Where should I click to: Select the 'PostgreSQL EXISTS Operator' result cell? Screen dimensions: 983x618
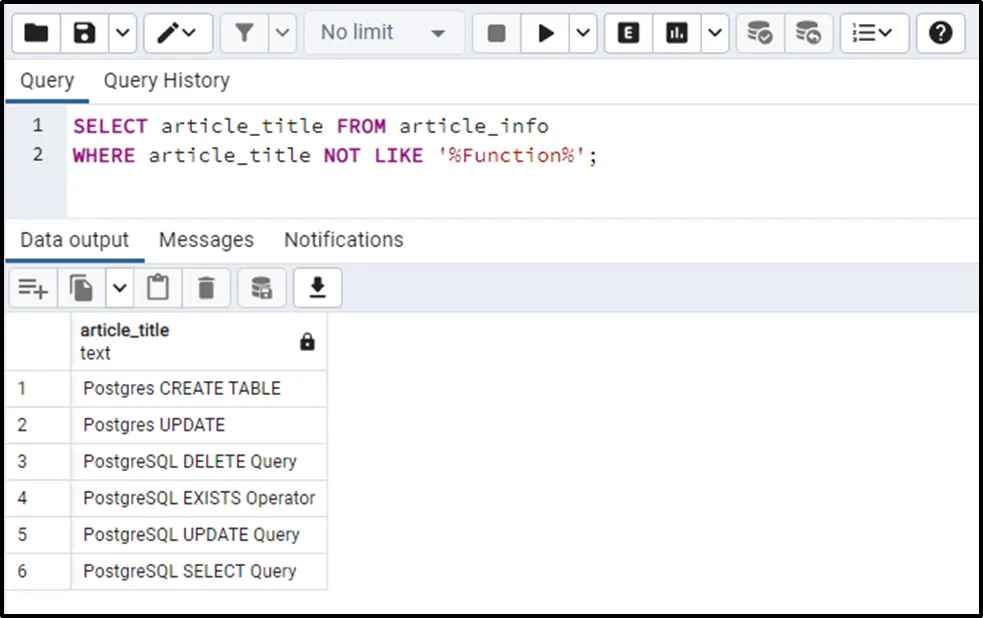coord(199,498)
